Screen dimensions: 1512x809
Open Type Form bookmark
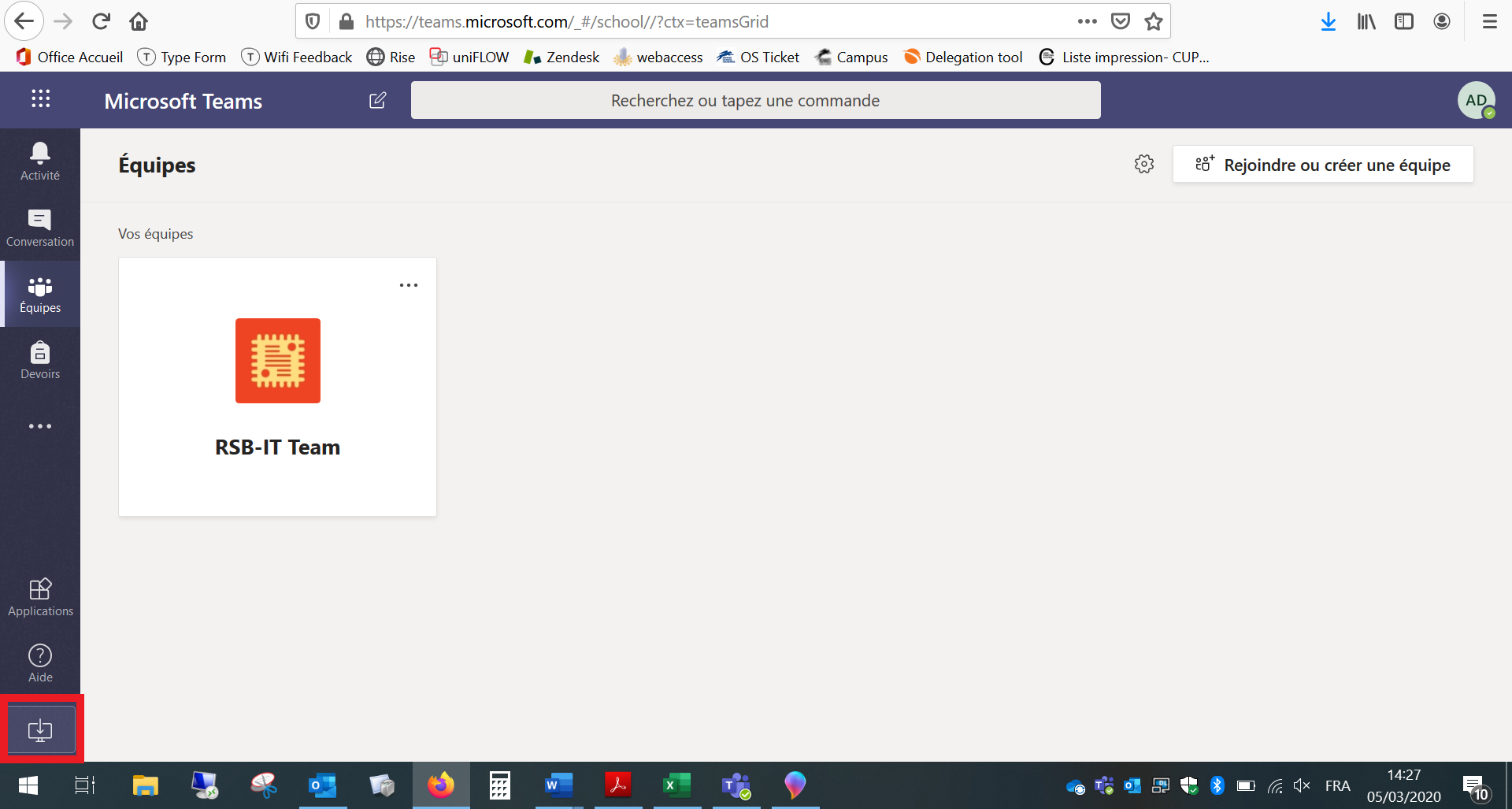click(182, 57)
